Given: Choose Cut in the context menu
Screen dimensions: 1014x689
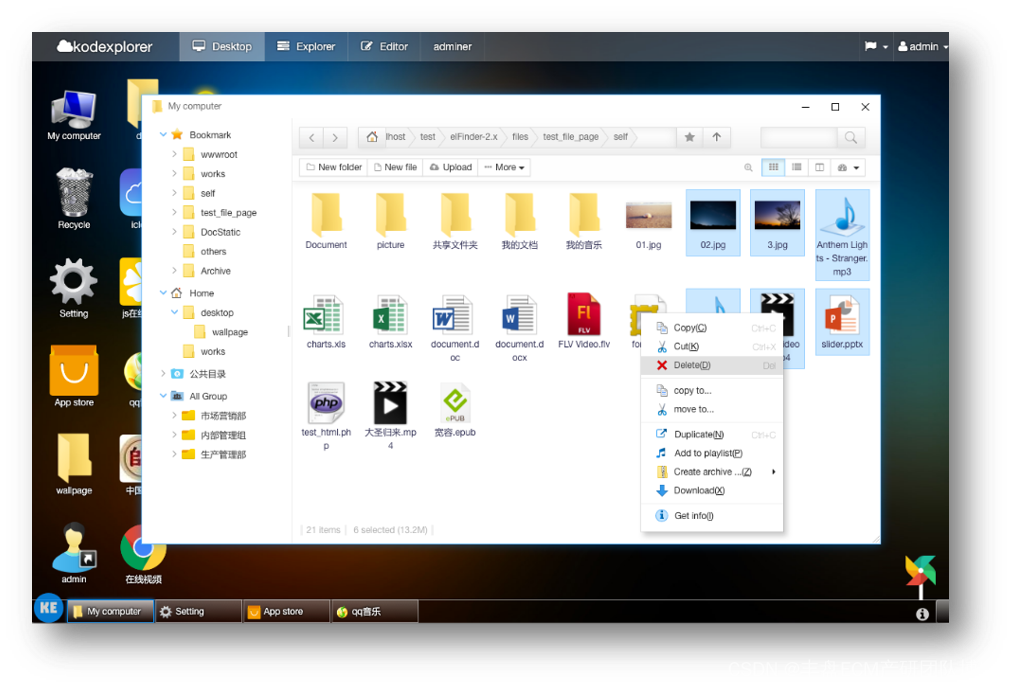Looking at the screenshot, I should click(711, 347).
